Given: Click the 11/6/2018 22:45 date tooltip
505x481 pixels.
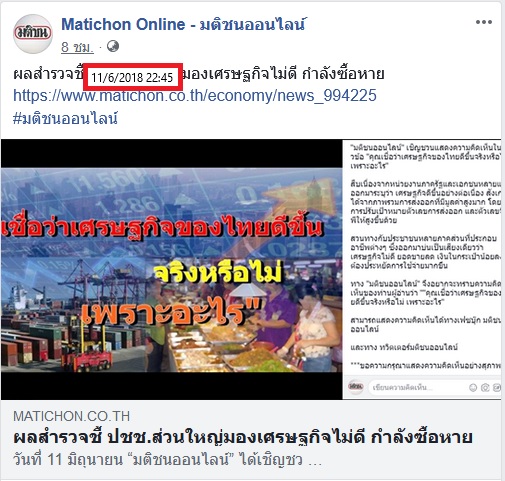Looking at the screenshot, I should (133, 77).
